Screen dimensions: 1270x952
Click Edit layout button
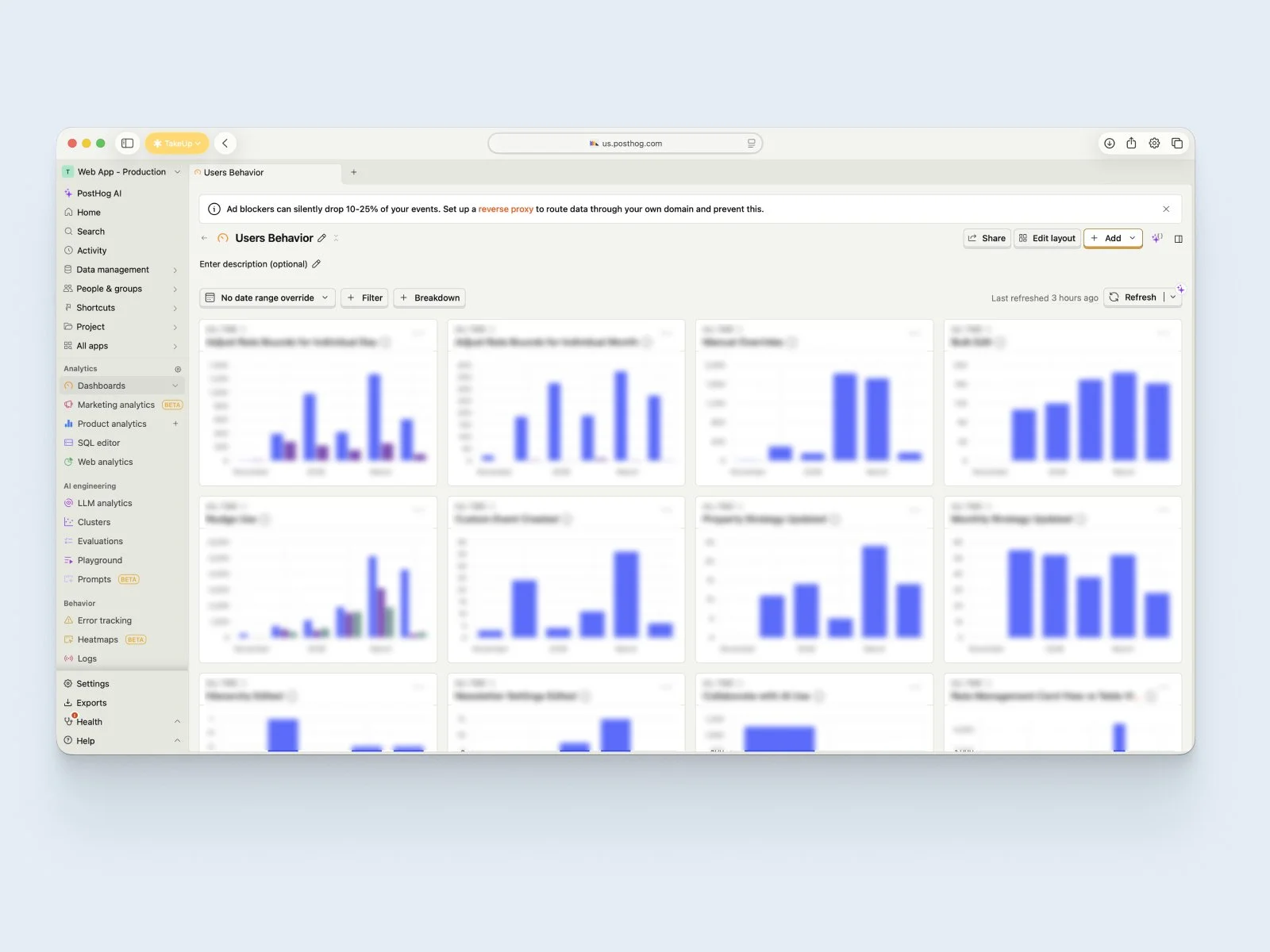(x=1047, y=238)
